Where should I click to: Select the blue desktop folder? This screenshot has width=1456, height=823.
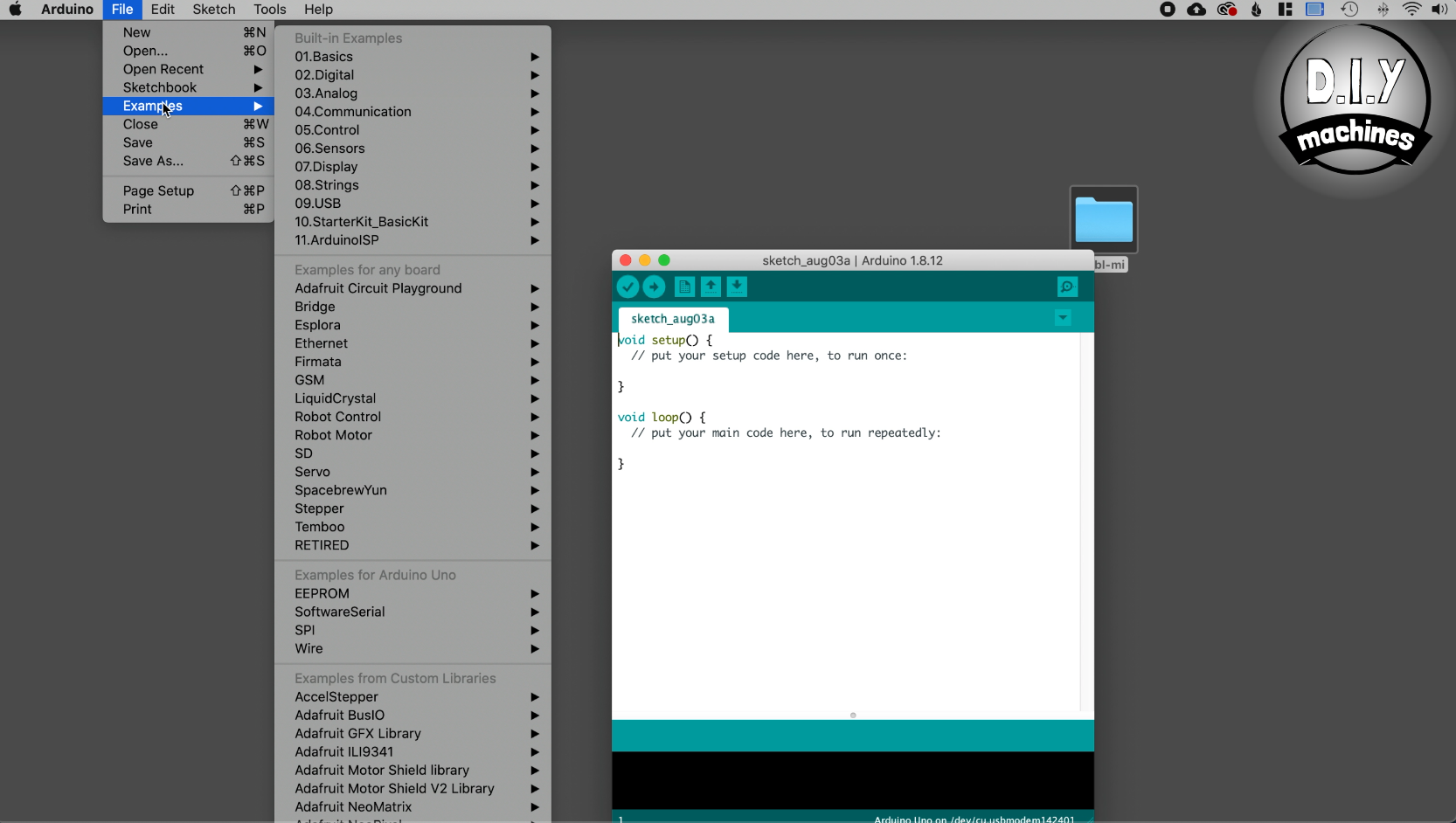point(1104,219)
